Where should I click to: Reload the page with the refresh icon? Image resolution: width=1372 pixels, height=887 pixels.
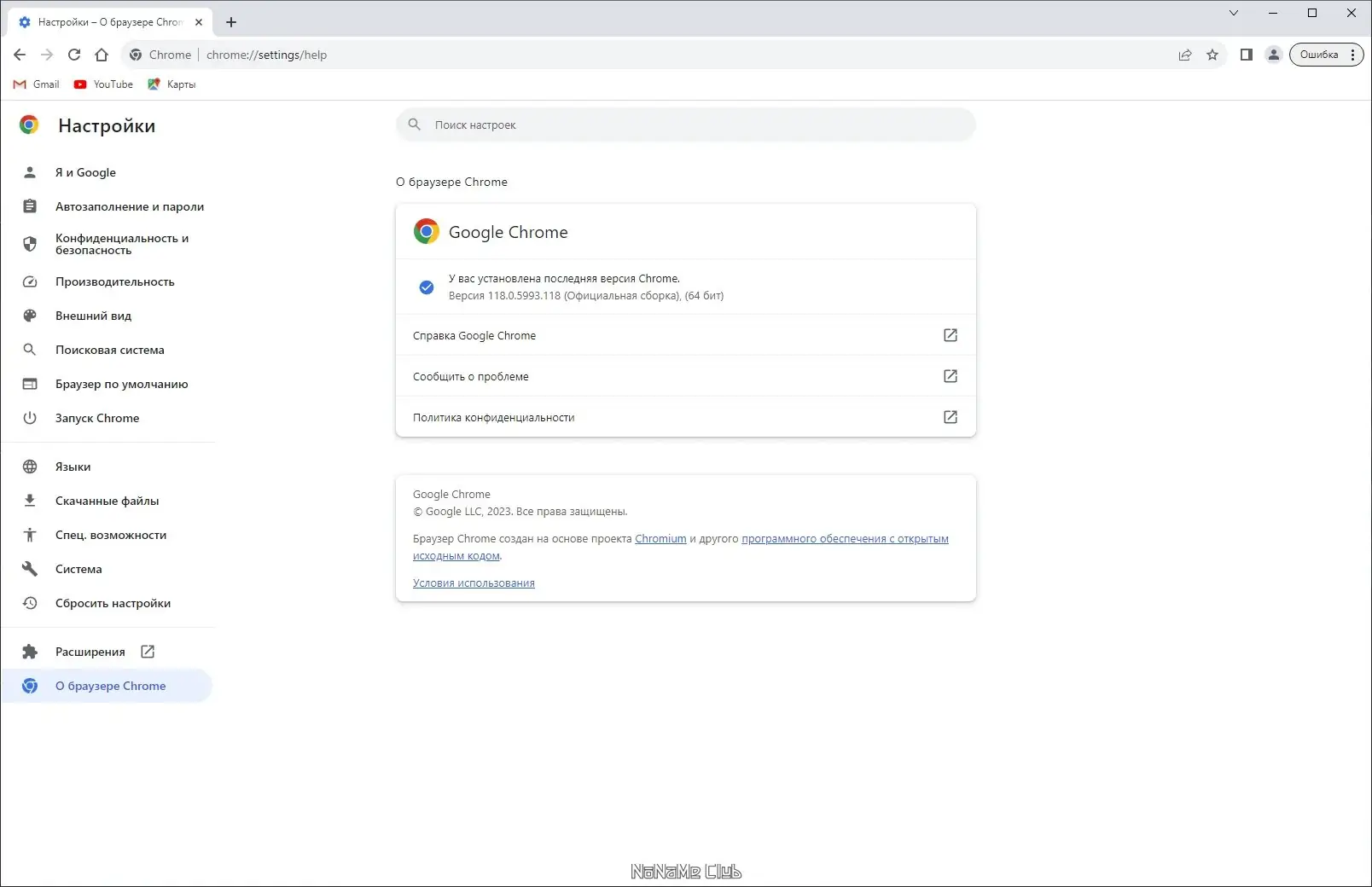click(74, 55)
